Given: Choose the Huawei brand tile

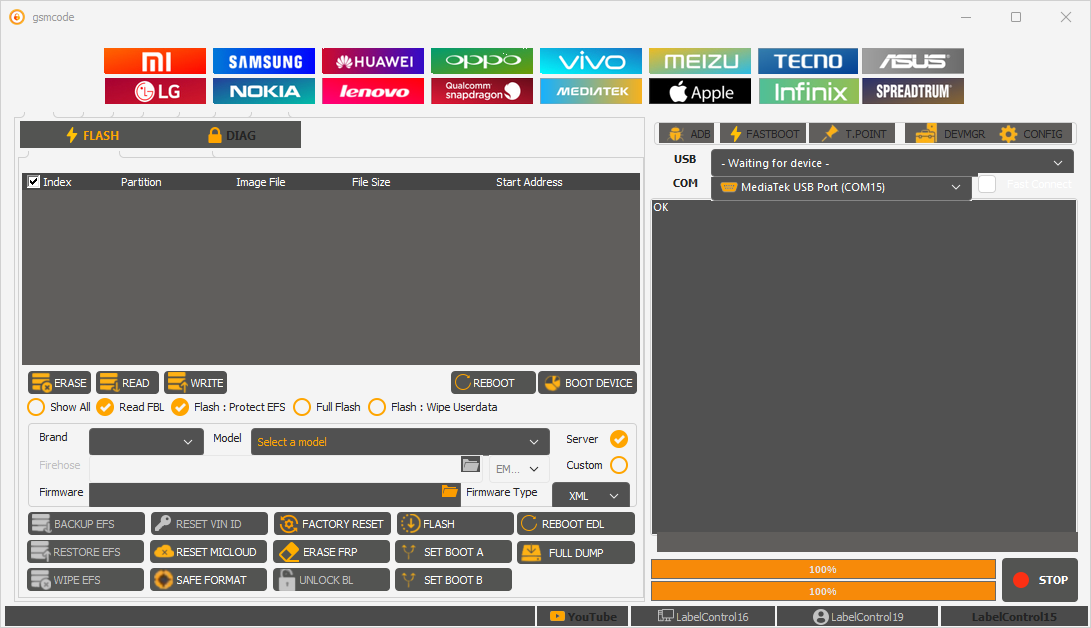Looking at the screenshot, I should [373, 61].
